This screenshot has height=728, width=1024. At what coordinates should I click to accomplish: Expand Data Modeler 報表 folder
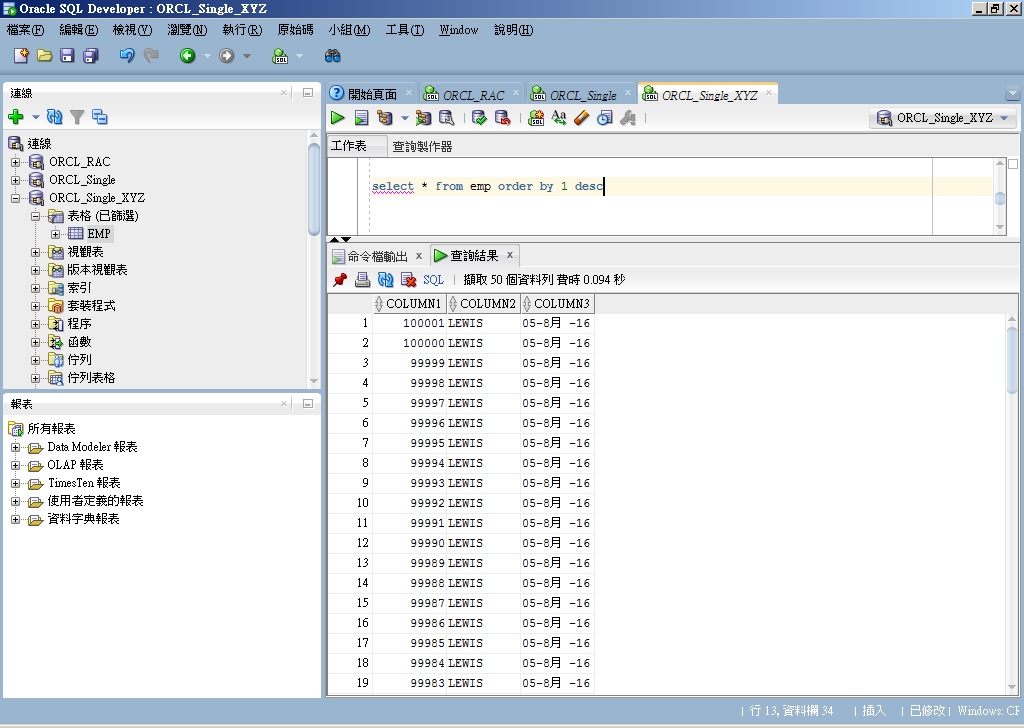coord(15,447)
